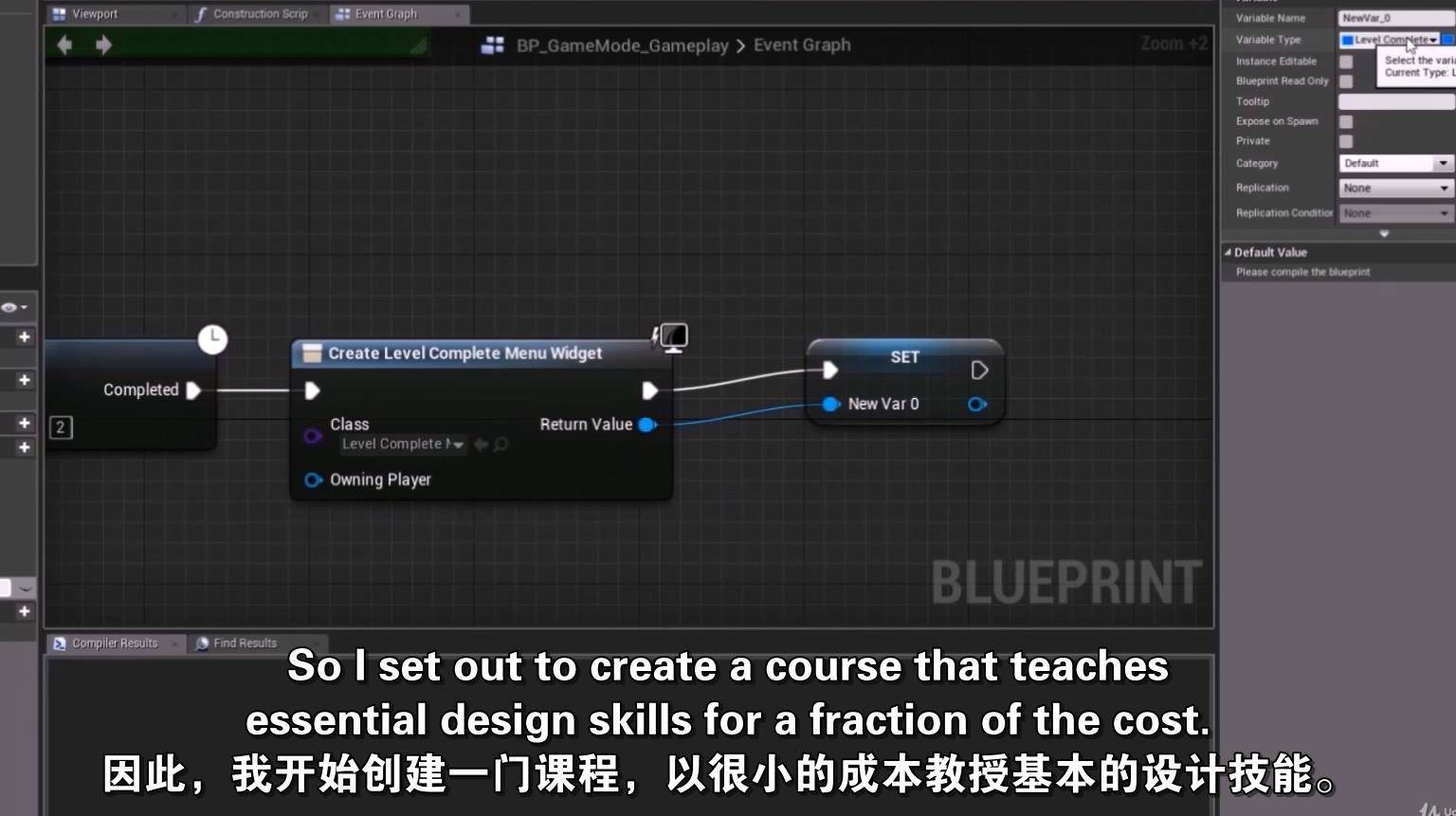Click the Zoom +2 indicator text
The height and width of the screenshot is (816, 1456).
(1174, 44)
